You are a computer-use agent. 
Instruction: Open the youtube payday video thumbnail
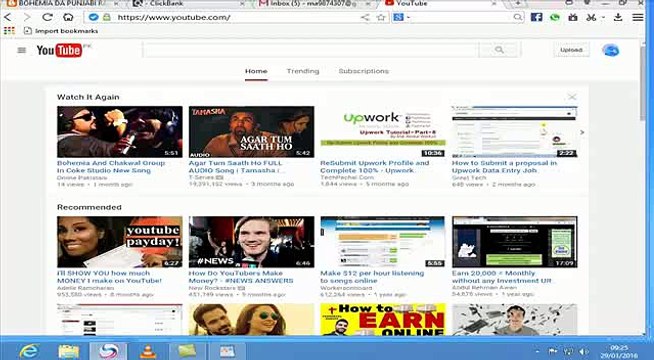(x=120, y=242)
